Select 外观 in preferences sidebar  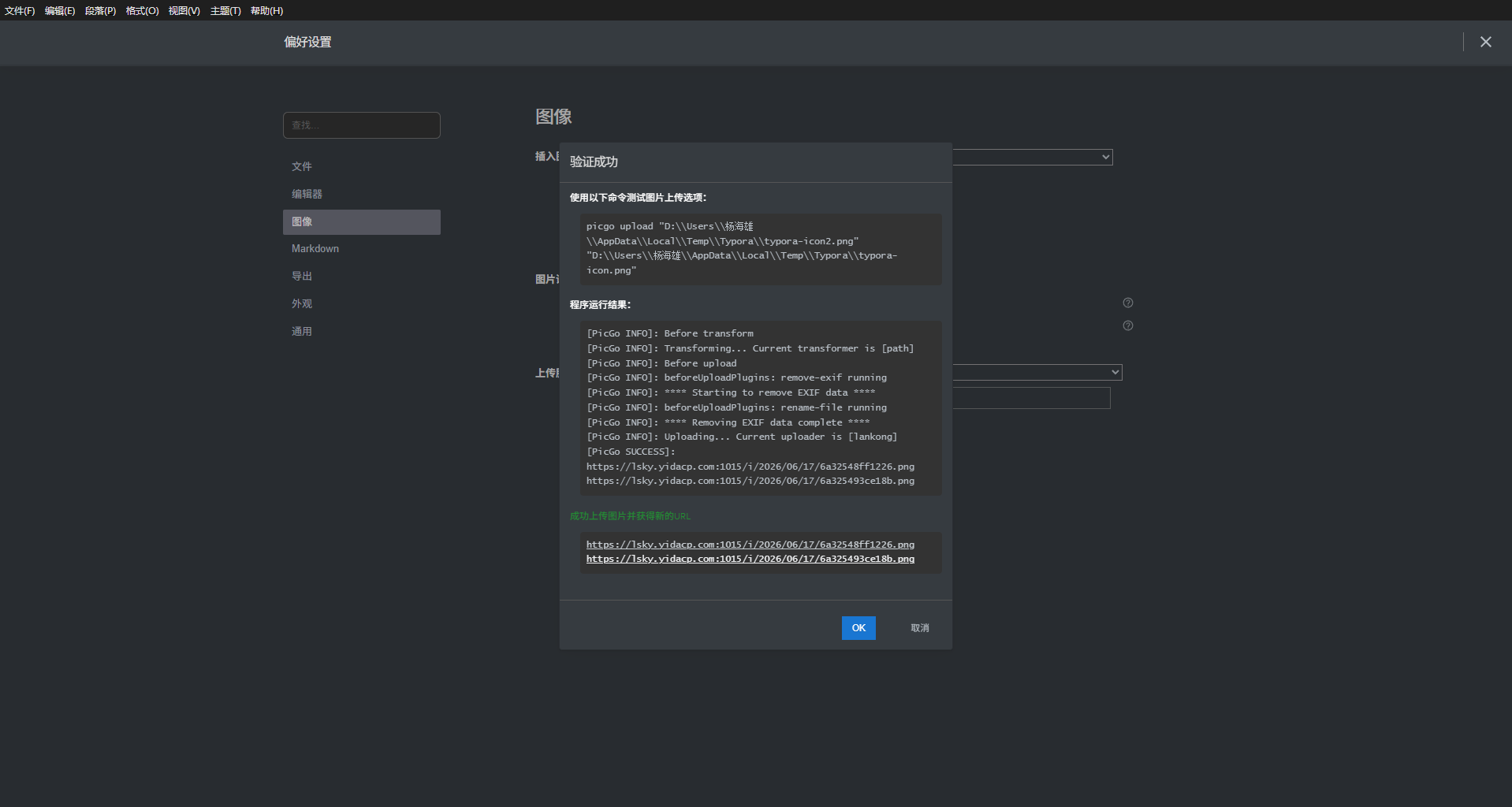click(x=362, y=303)
